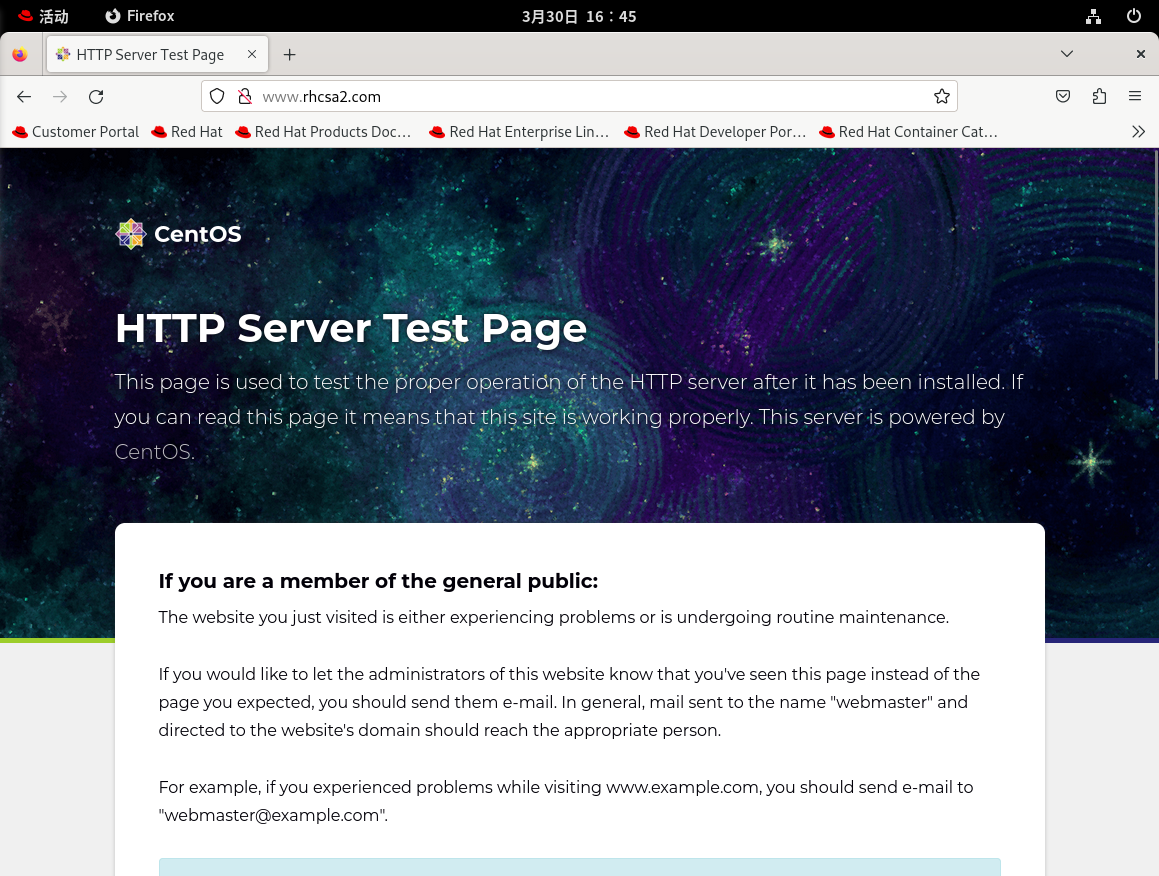Viewport: 1159px width, 876px height.
Task: Open a new tab with plus button
Action: point(290,55)
